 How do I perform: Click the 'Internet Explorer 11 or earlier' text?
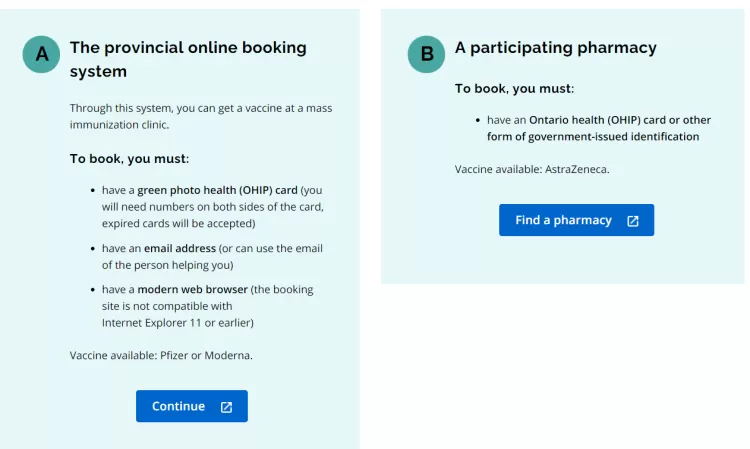pos(177,323)
